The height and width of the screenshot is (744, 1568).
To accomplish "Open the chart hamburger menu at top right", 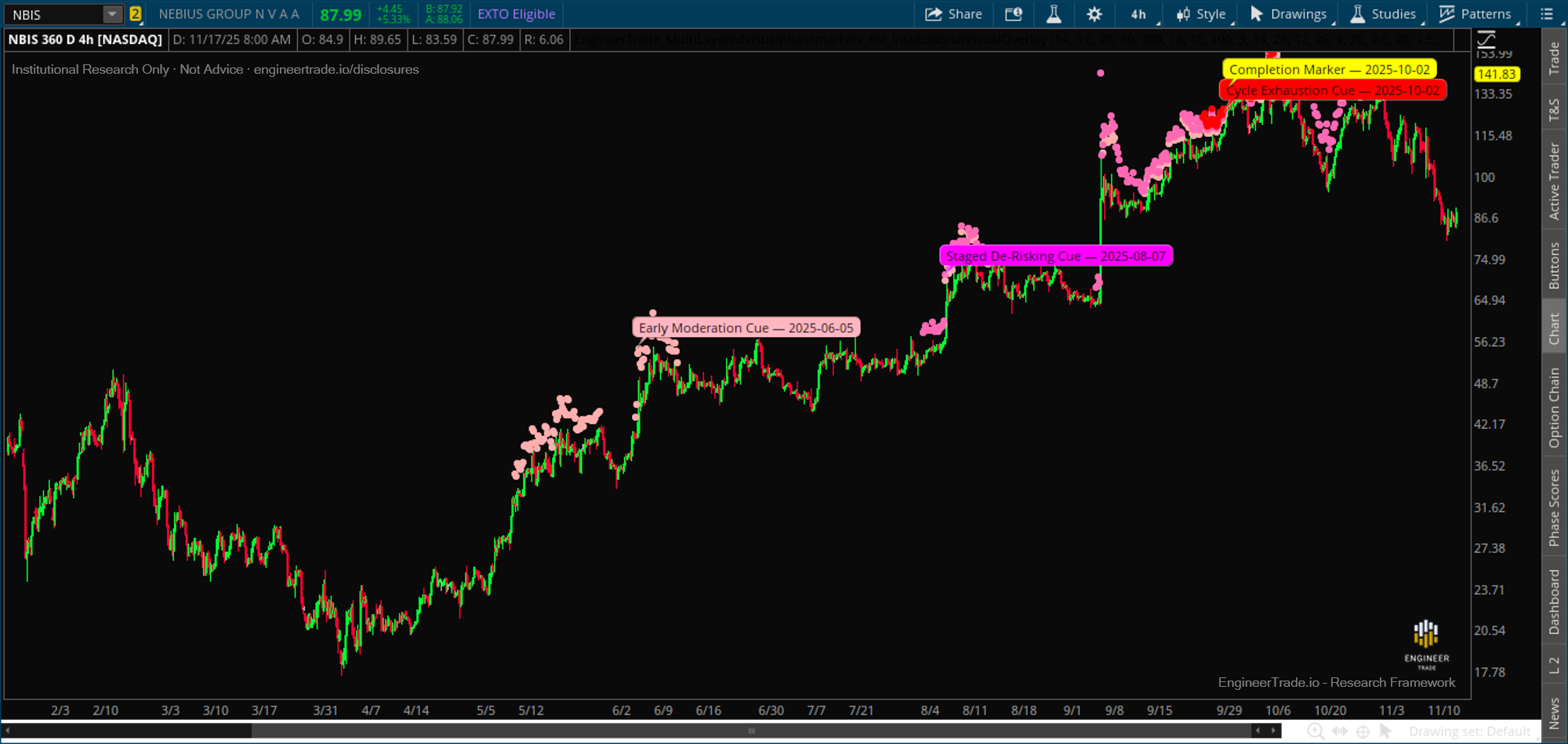I will click(x=1545, y=13).
